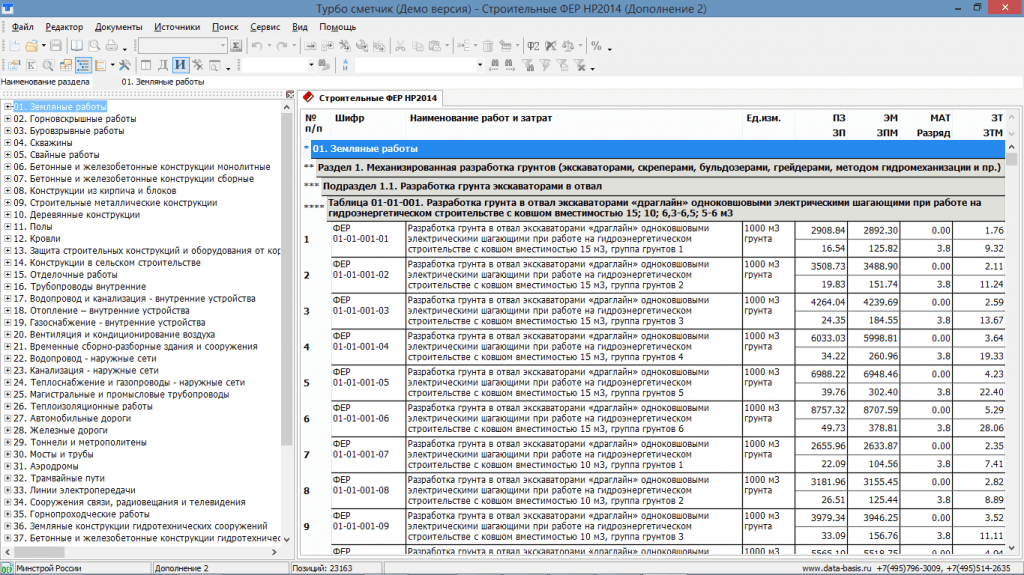This screenshot has width=1024, height=575.
Task: Click the two-pane layout icon
Action: pos(146,65)
